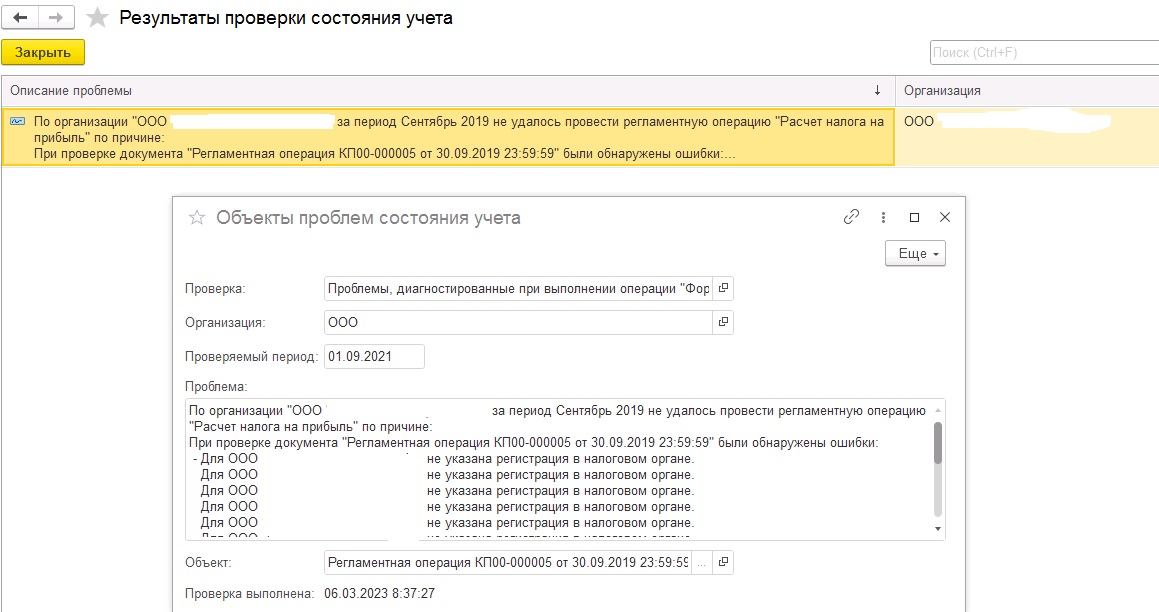Screen dimensions: 1159x612
Task: Add results page to favorites with star
Action: pyautogui.click(x=97, y=18)
